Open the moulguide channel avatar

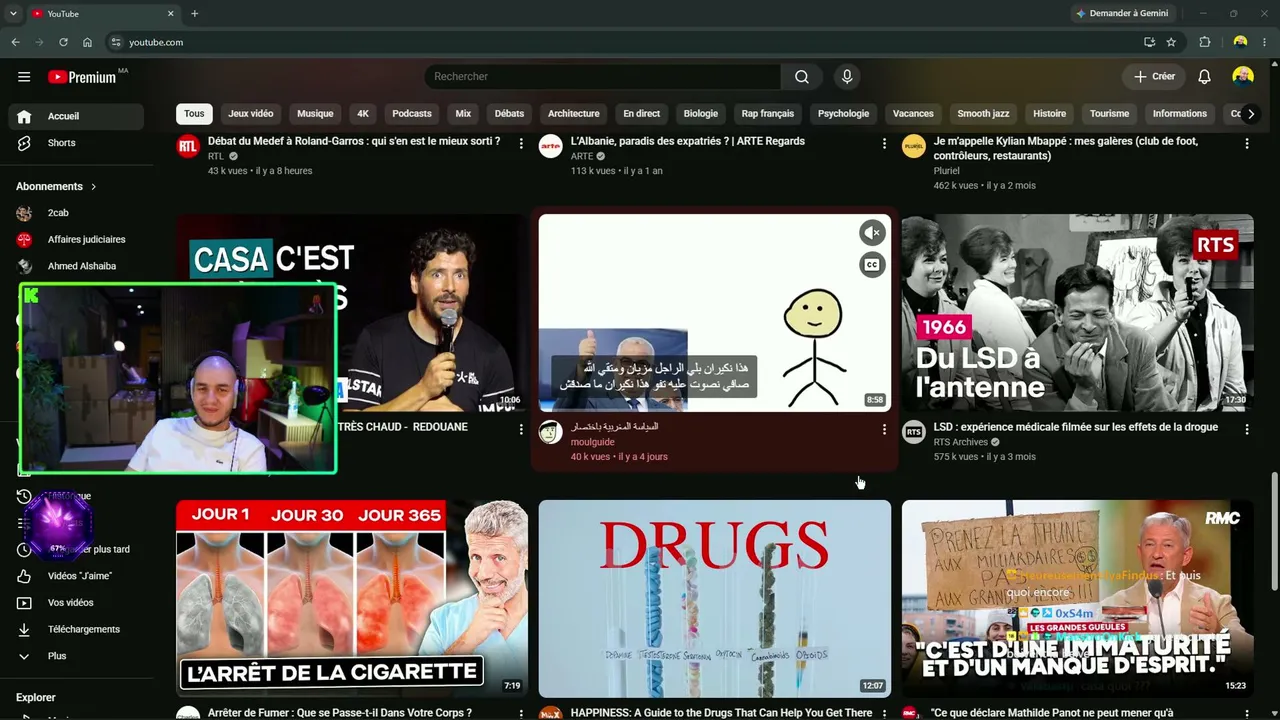(550, 432)
